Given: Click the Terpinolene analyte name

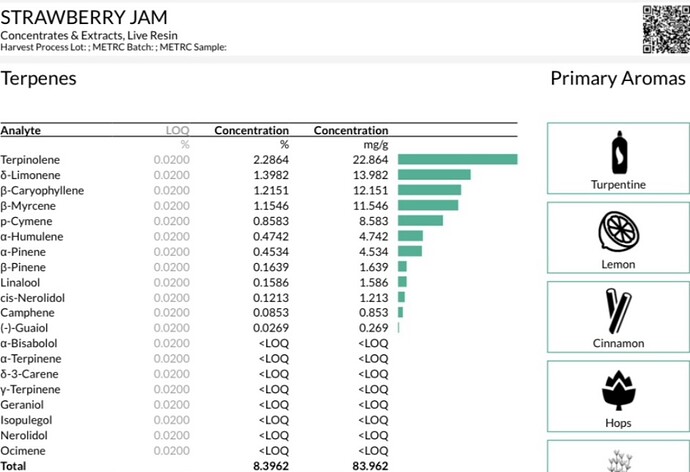Looking at the screenshot, I should tap(30, 160).
